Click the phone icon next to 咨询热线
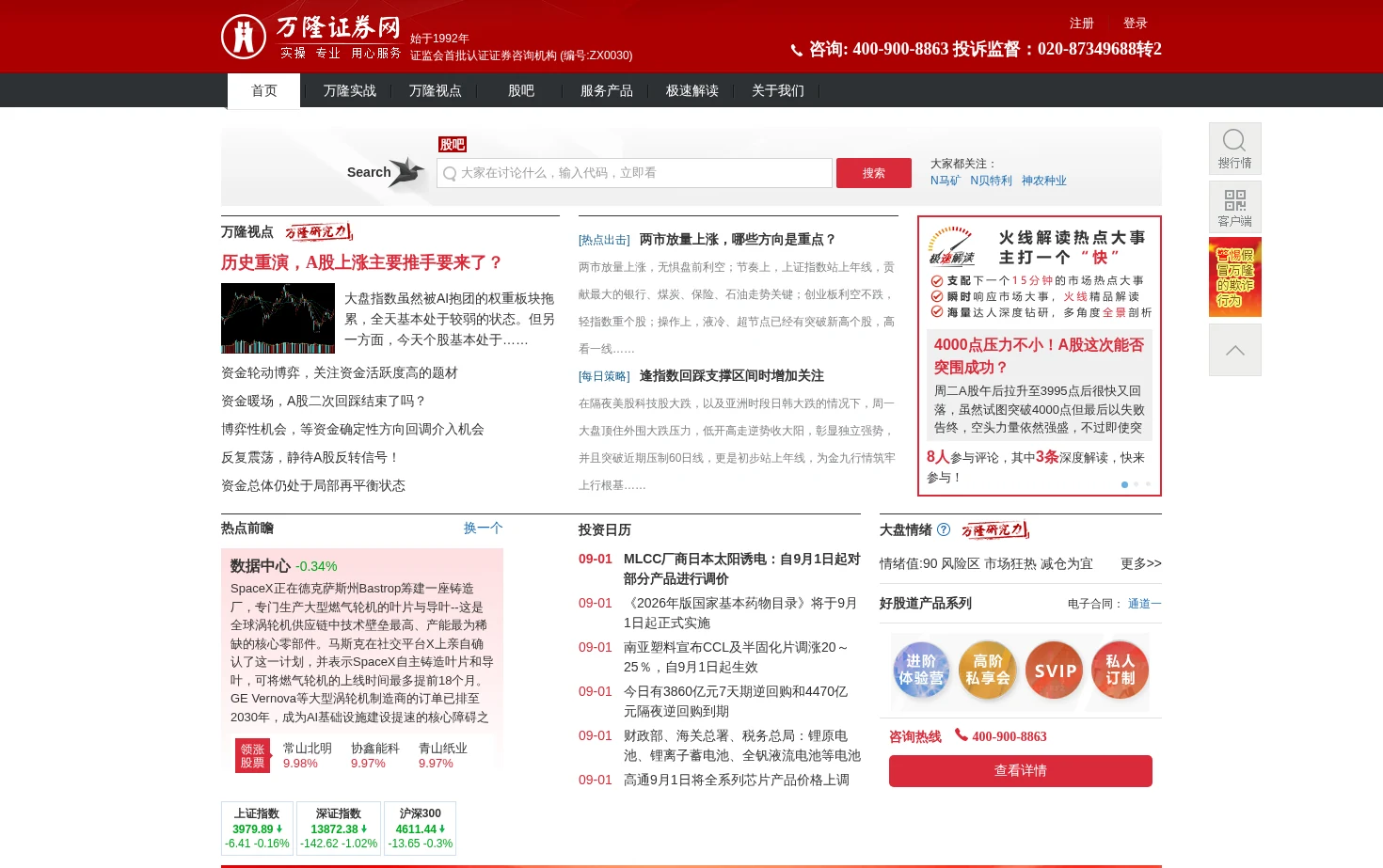This screenshot has width=1383, height=868. point(962,735)
